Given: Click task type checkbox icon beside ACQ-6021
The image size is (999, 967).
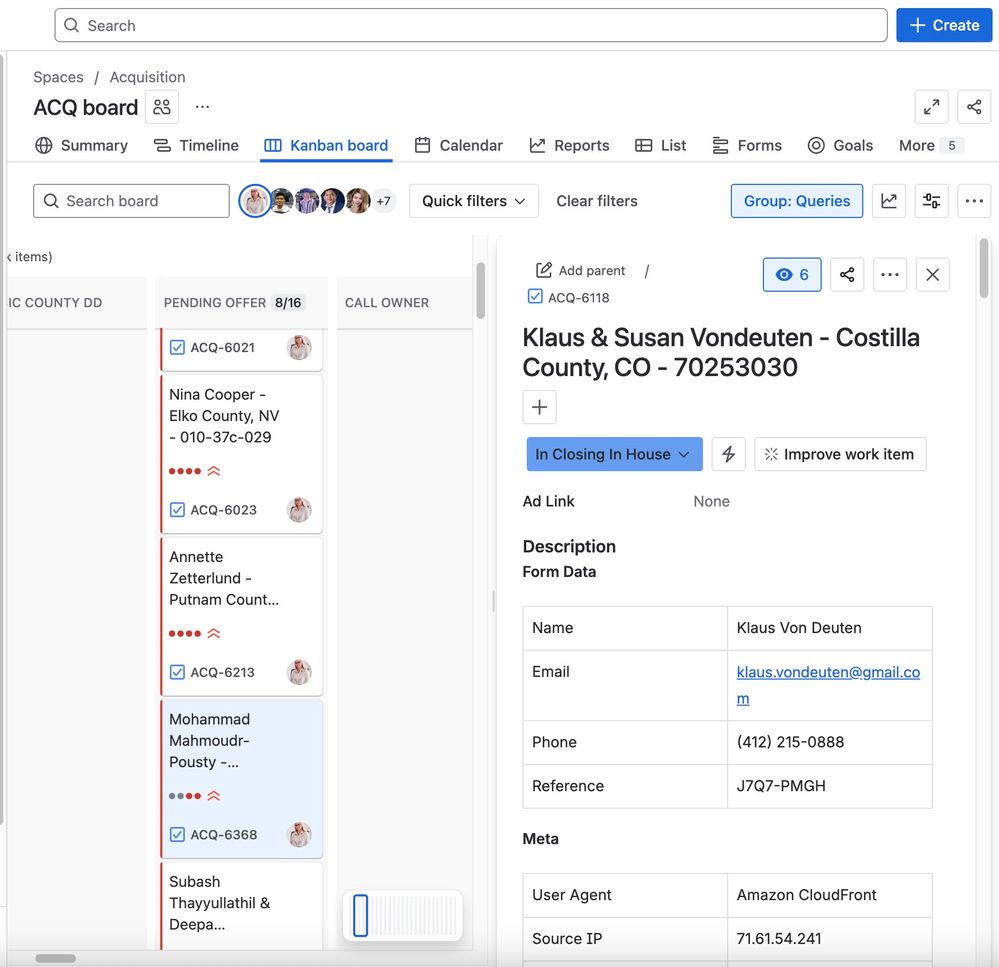Looking at the screenshot, I should (177, 347).
